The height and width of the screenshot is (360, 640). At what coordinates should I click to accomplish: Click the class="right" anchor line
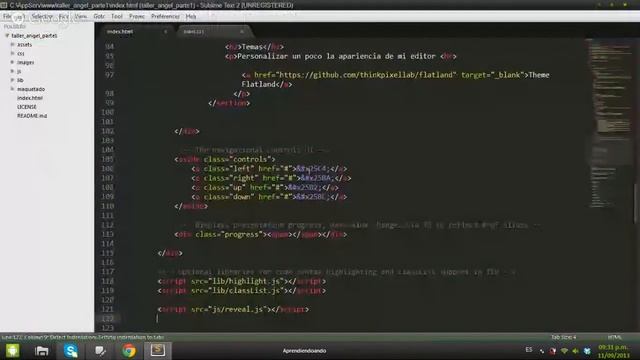coord(271,178)
